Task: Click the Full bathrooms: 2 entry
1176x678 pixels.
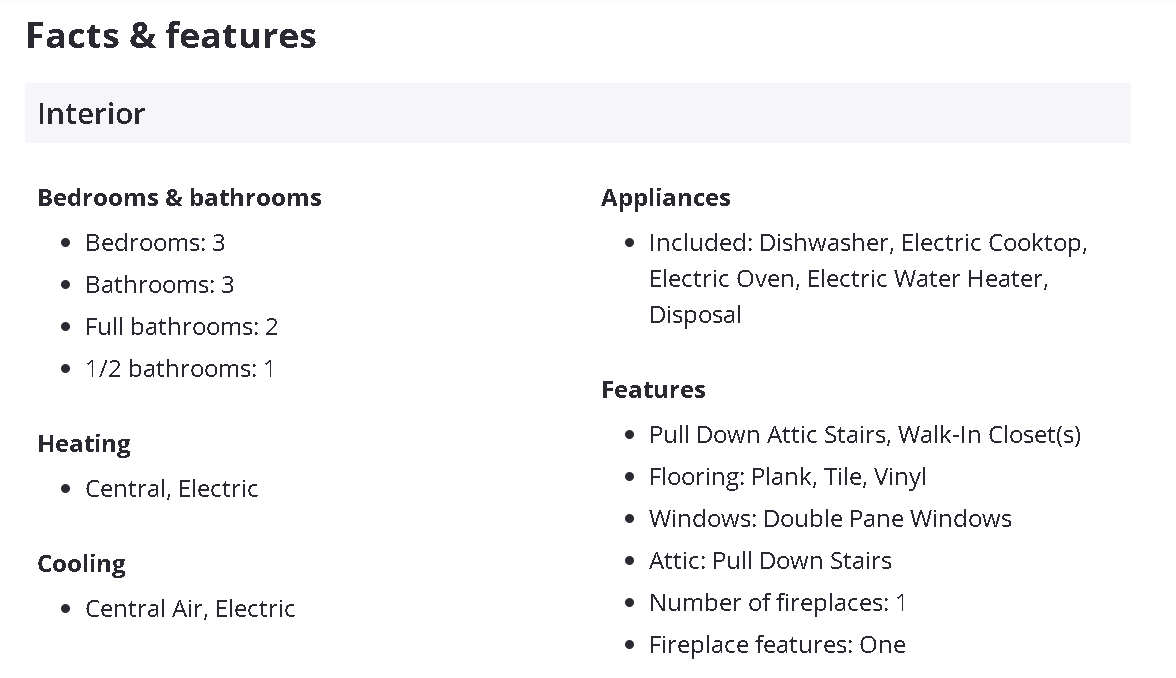Action: (181, 326)
